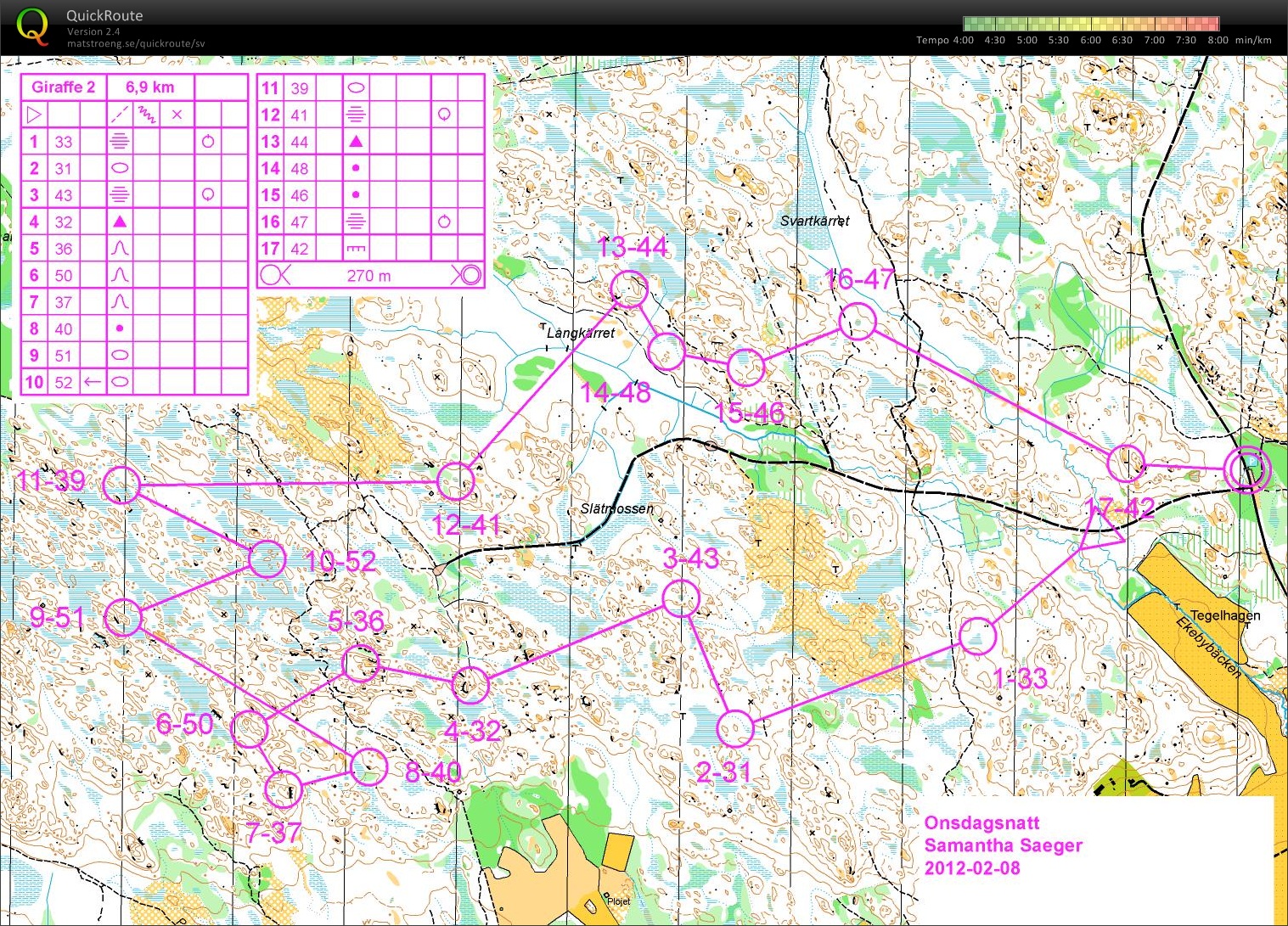Click the 'Version 2.4' text
The height and width of the screenshot is (926, 1288).
click(x=94, y=31)
